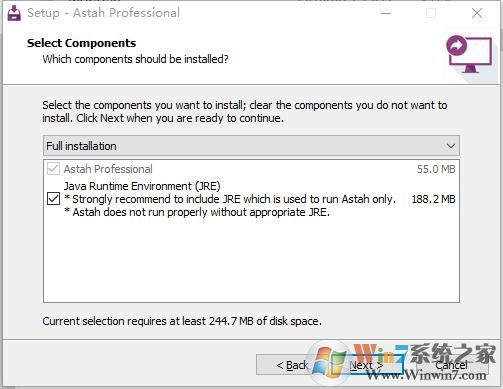Viewport: 503px width, 389px height.
Task: Click the disk space requirement text
Action: click(182, 321)
